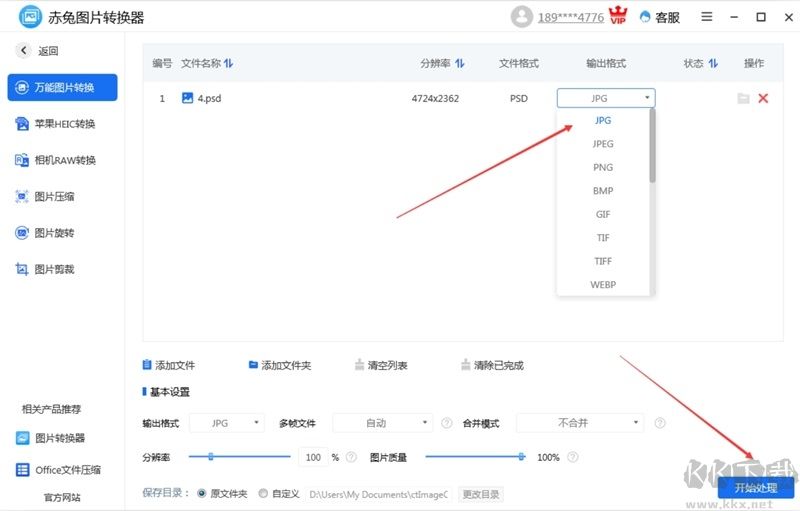This screenshot has height=511, width=800.
Task: Sort by 状态 using the arrows icon
Action: point(713,63)
